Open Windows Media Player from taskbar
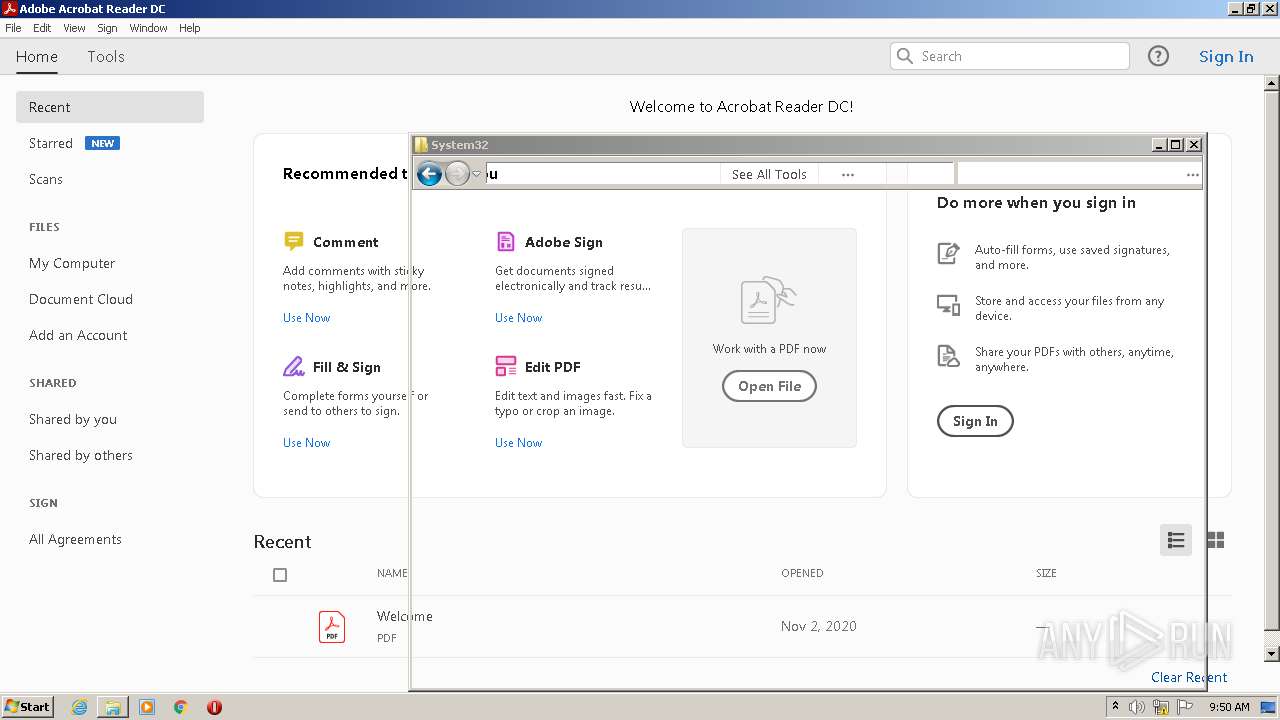Screen dimensions: 1280x720 147,707
